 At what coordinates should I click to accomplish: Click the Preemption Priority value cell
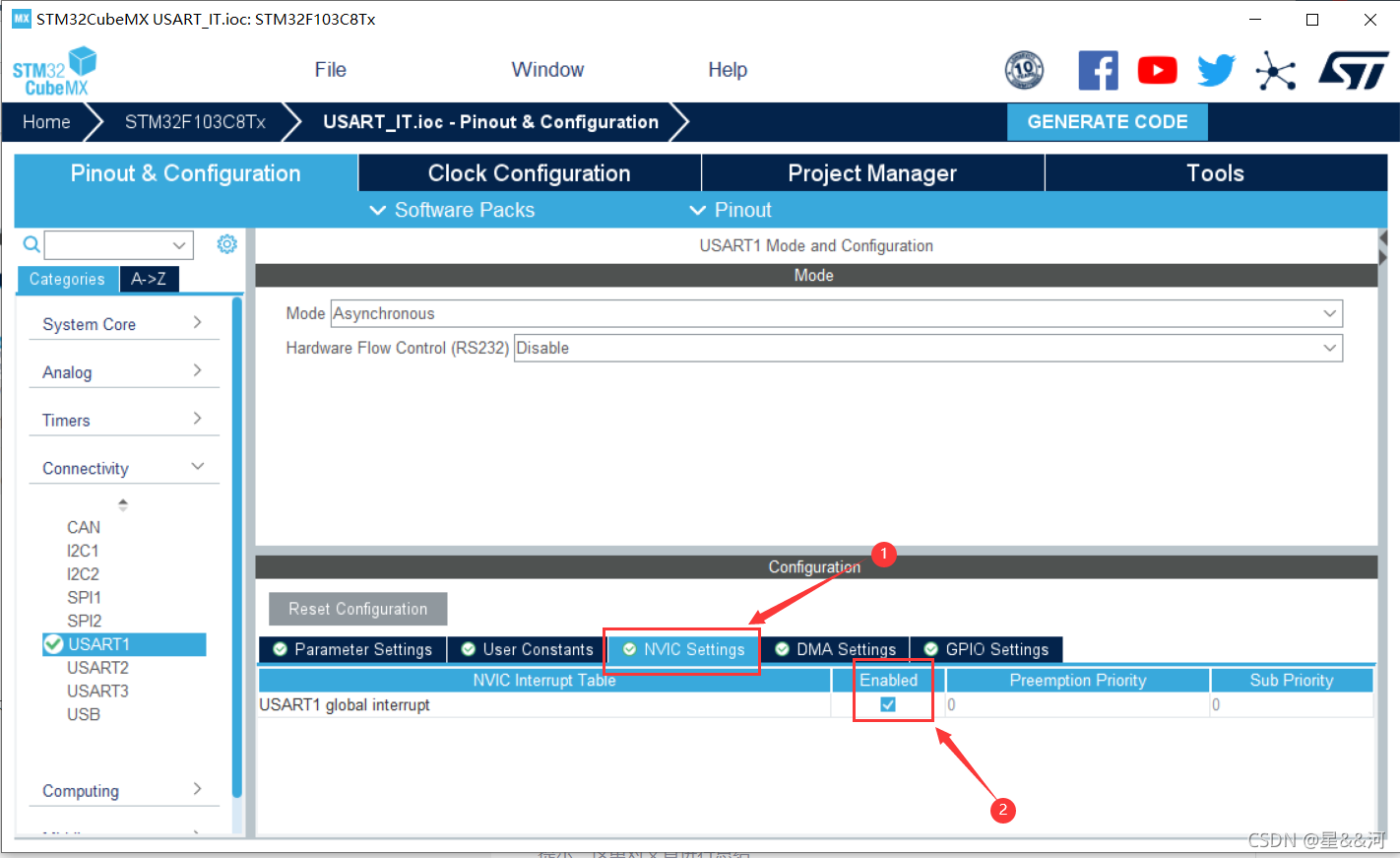(x=1077, y=704)
